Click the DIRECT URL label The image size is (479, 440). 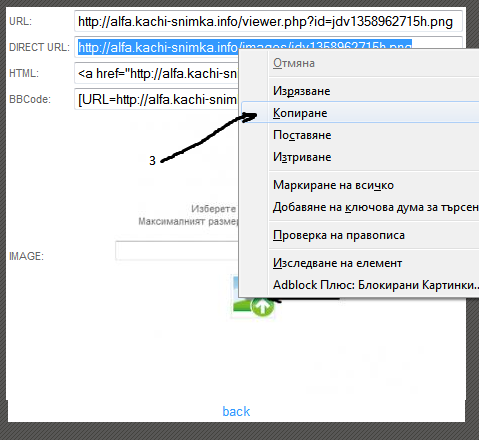point(39,47)
